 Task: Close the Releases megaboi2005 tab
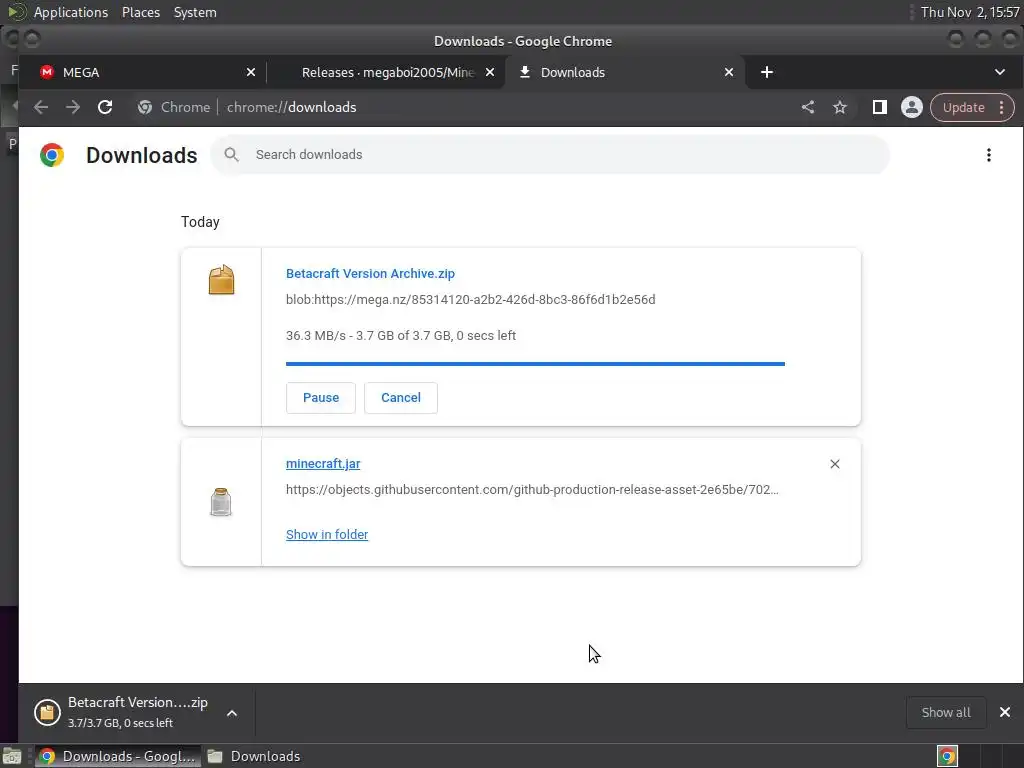click(x=490, y=72)
